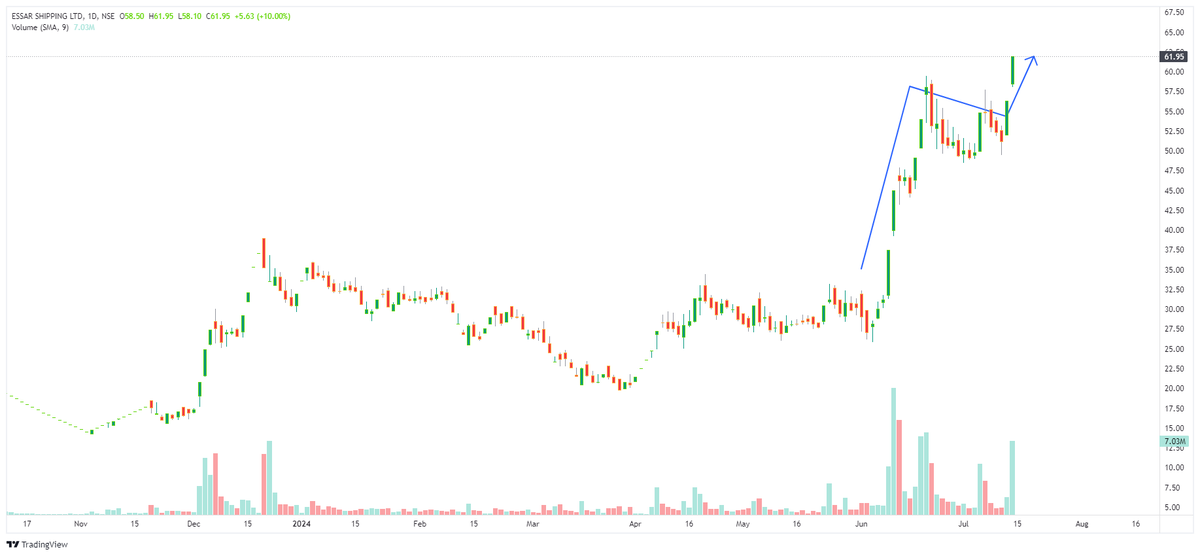Click the 55.00 price axis label
Image resolution: width=1200 pixels, height=556 pixels.
(1174, 112)
